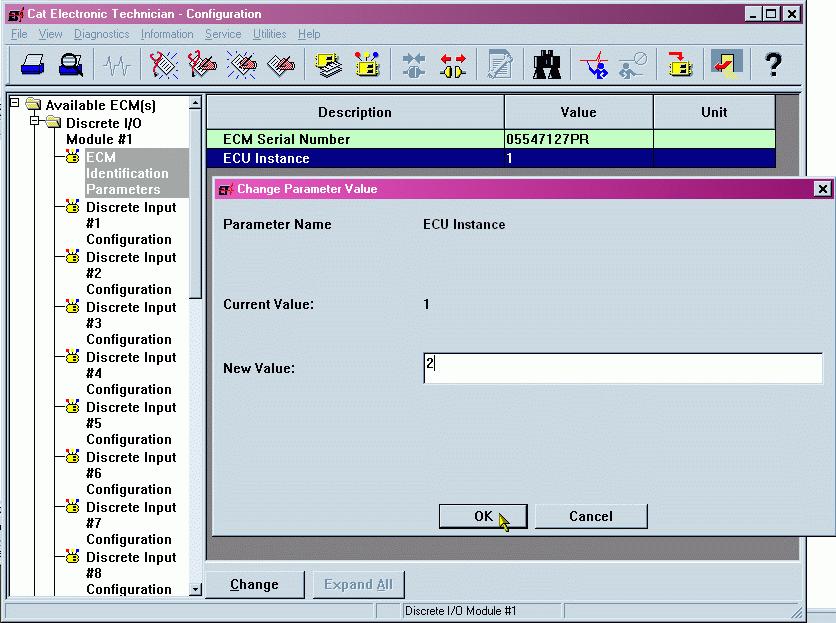Screen dimensions: 836x623
Task: Click the Print toolbar icon
Action: pyautogui.click(x=32, y=65)
